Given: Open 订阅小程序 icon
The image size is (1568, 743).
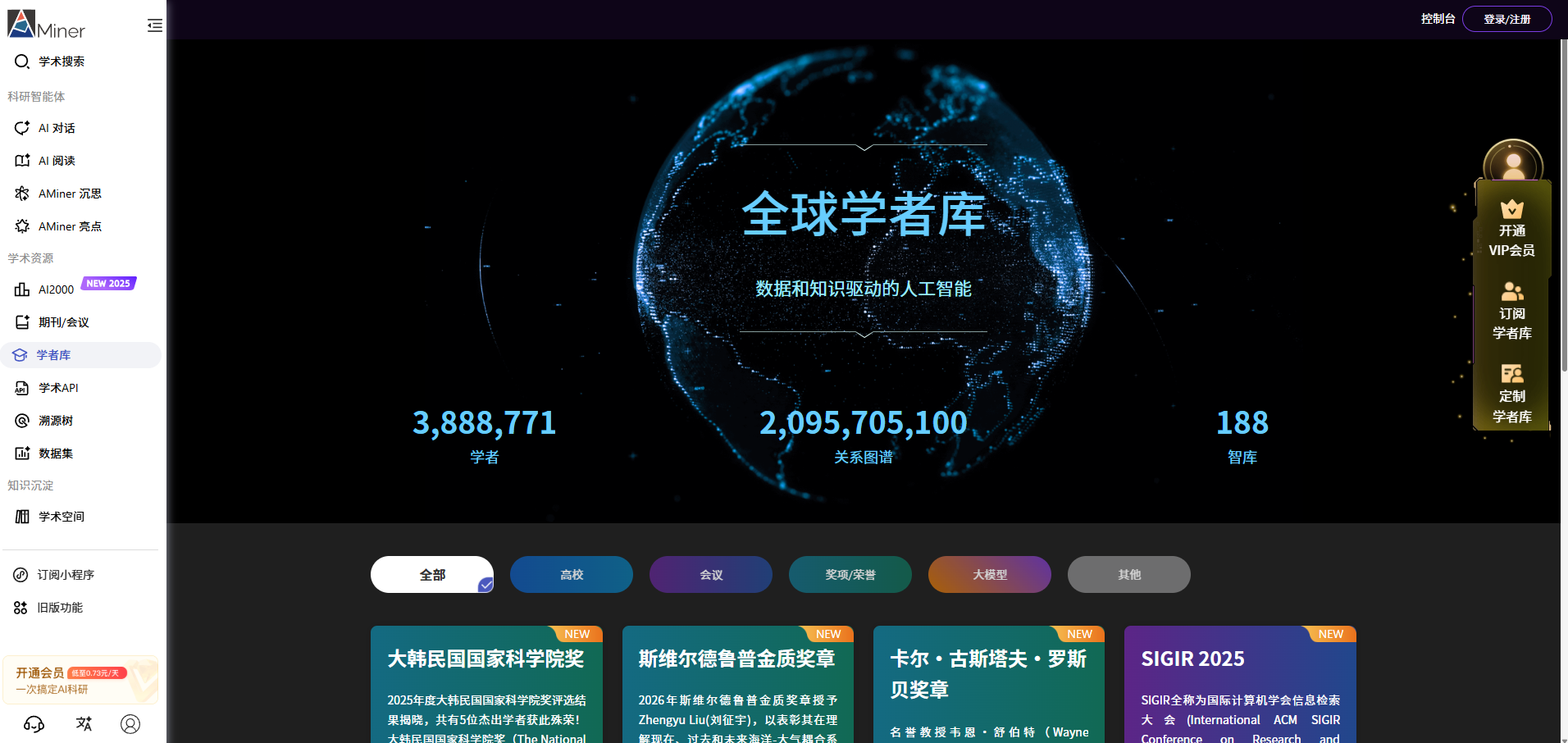Looking at the screenshot, I should pyautogui.click(x=21, y=575).
